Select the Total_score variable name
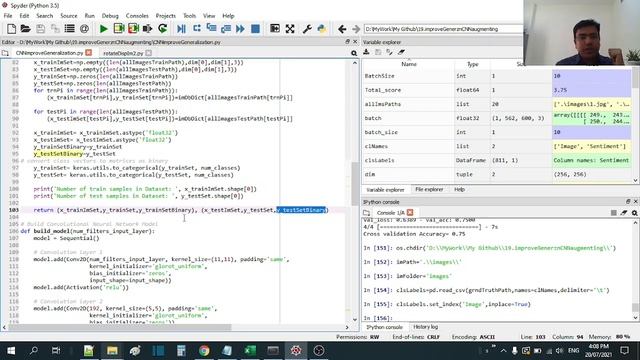Viewport: 640px width, 360px height. tap(382, 90)
